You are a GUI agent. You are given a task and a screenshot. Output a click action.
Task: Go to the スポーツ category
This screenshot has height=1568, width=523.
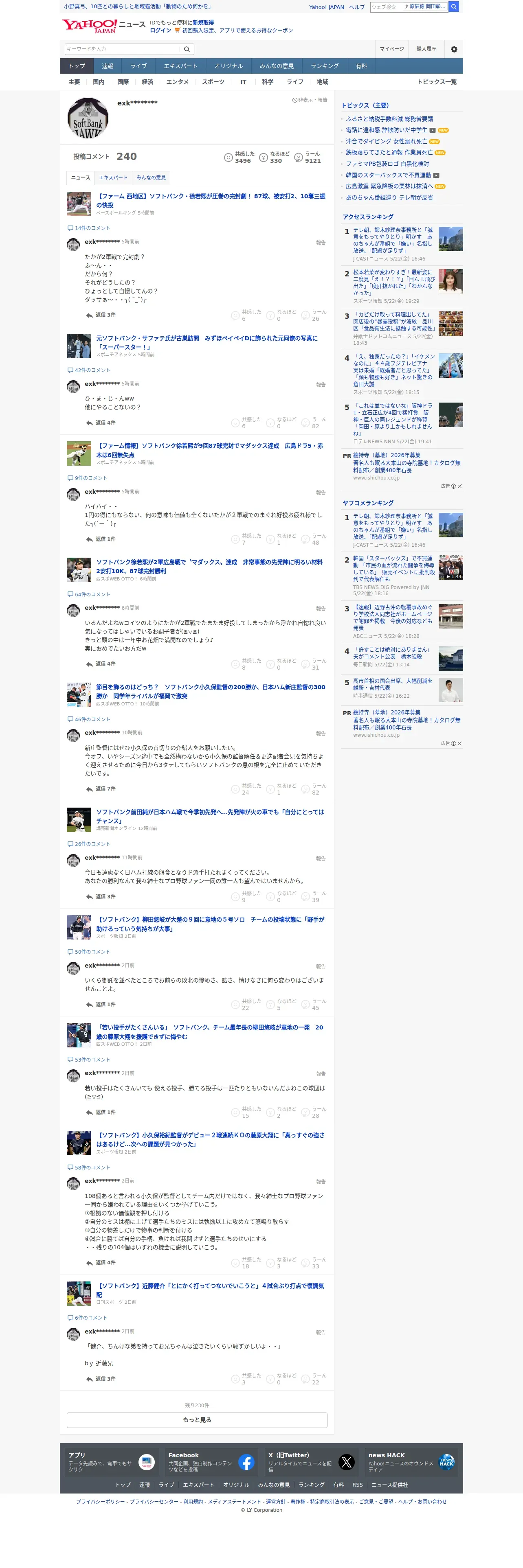click(213, 81)
